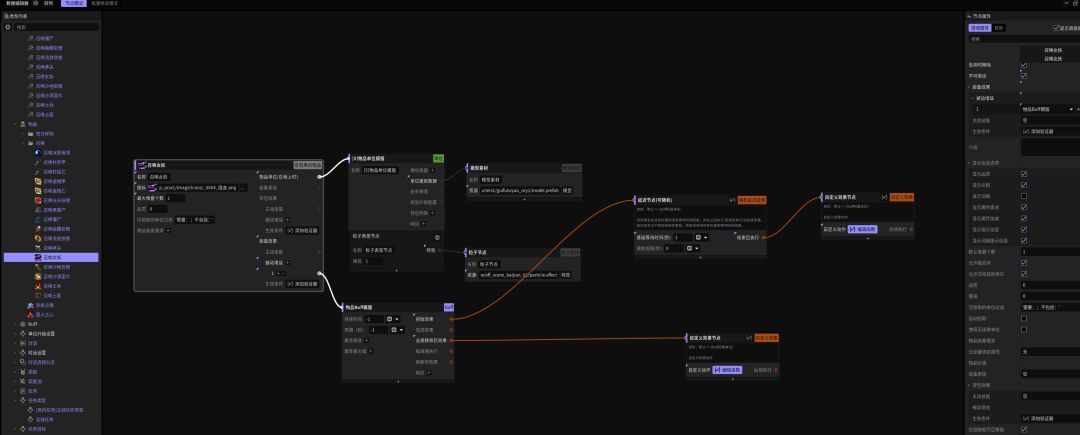Viewport: 1080px width, 435px height.
Task: Click the plus icon next to 属性最大值
Action: 371,351
